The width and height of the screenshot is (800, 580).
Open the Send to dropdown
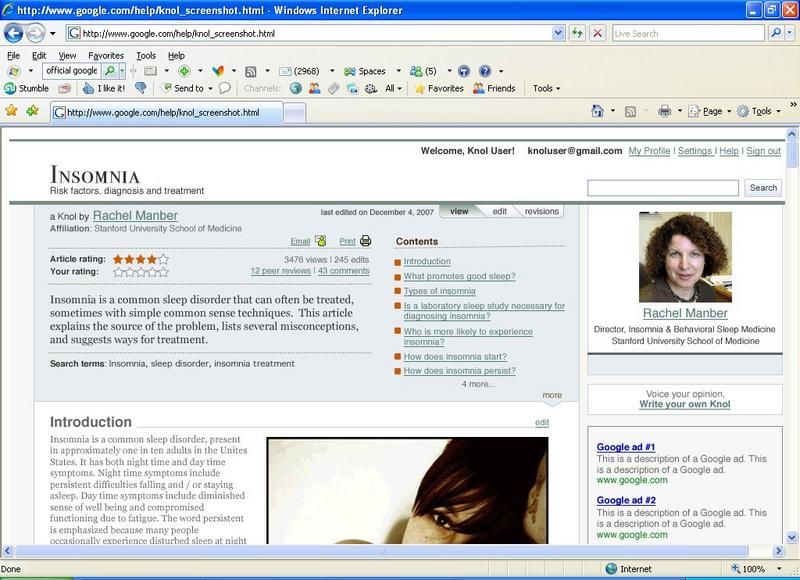(x=188, y=88)
